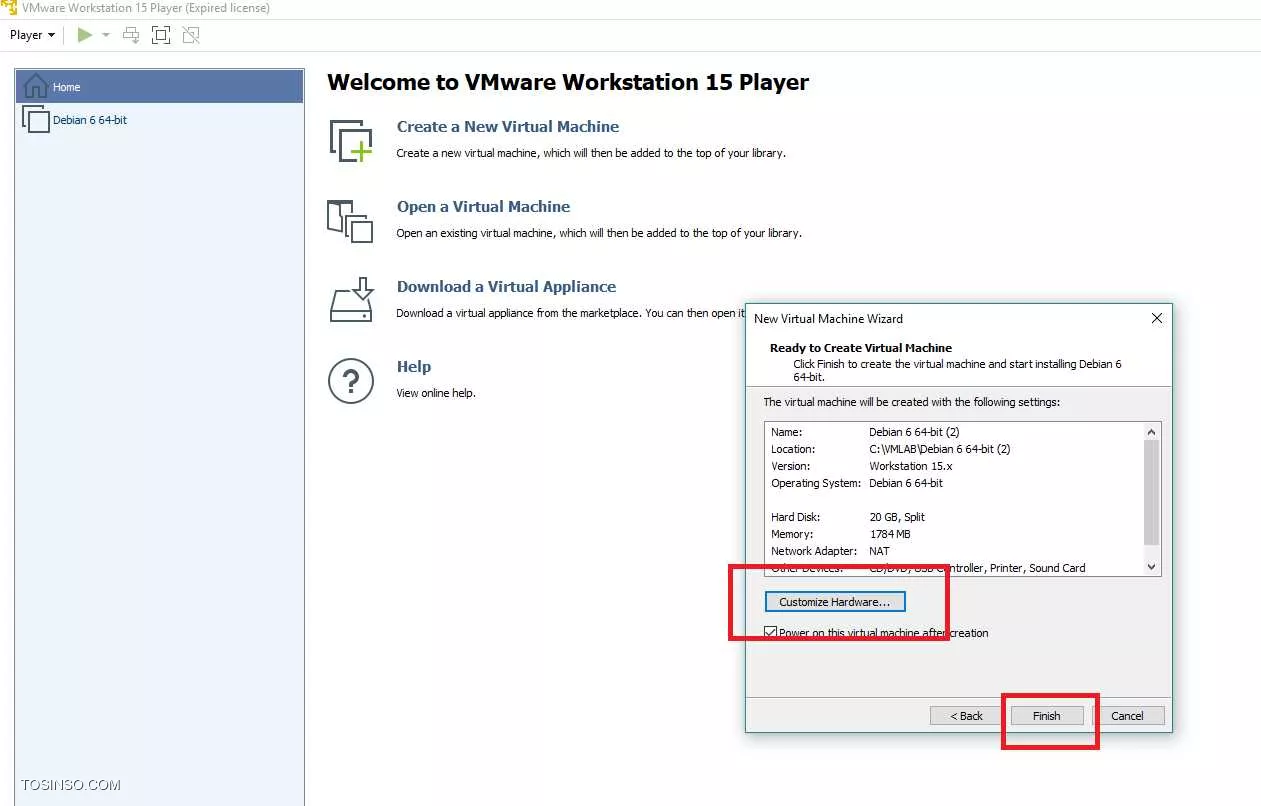Click the Help question mark icon

click(x=351, y=381)
